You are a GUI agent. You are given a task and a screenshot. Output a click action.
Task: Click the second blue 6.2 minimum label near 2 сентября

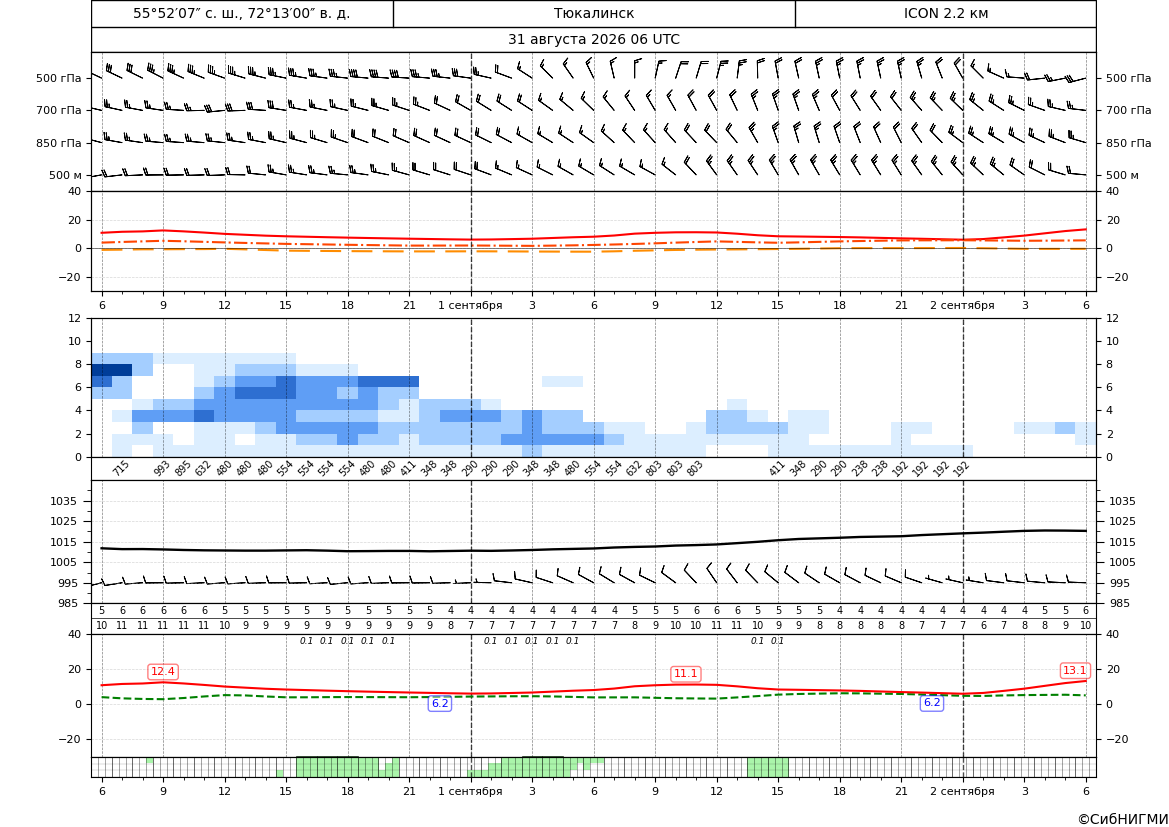932,702
